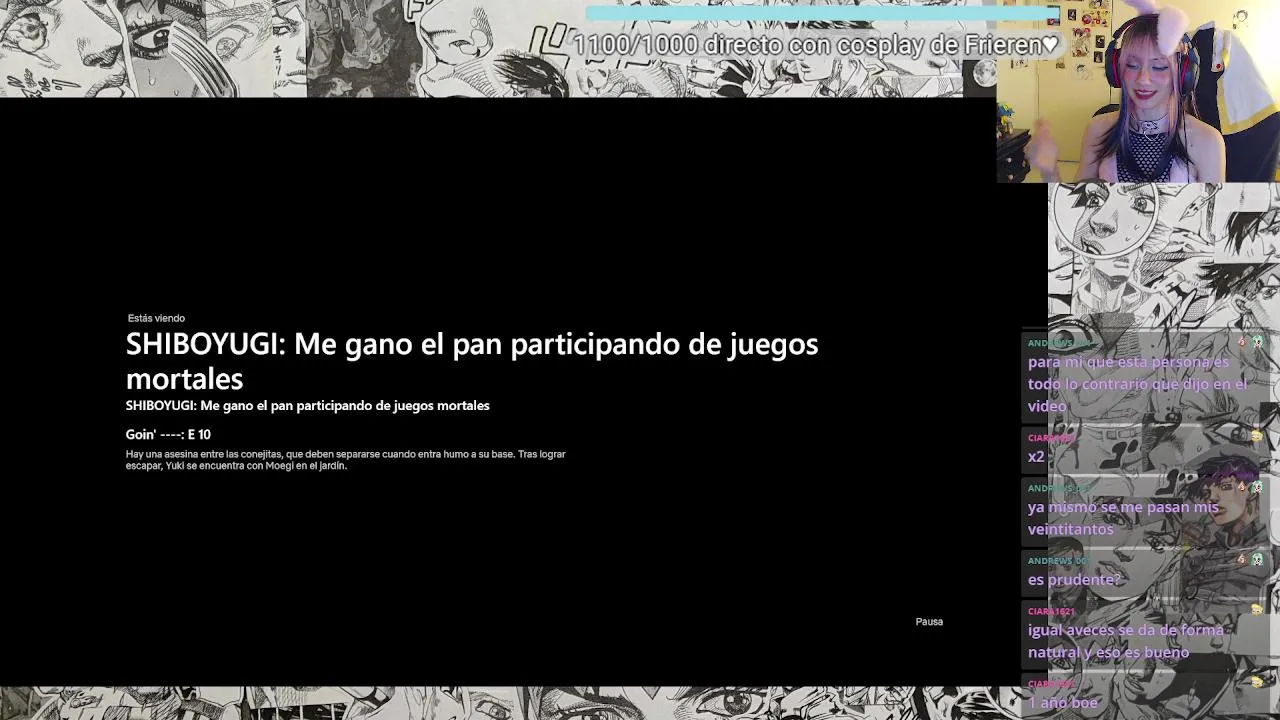Click the 'es prudente?' chat message

point(1074,580)
